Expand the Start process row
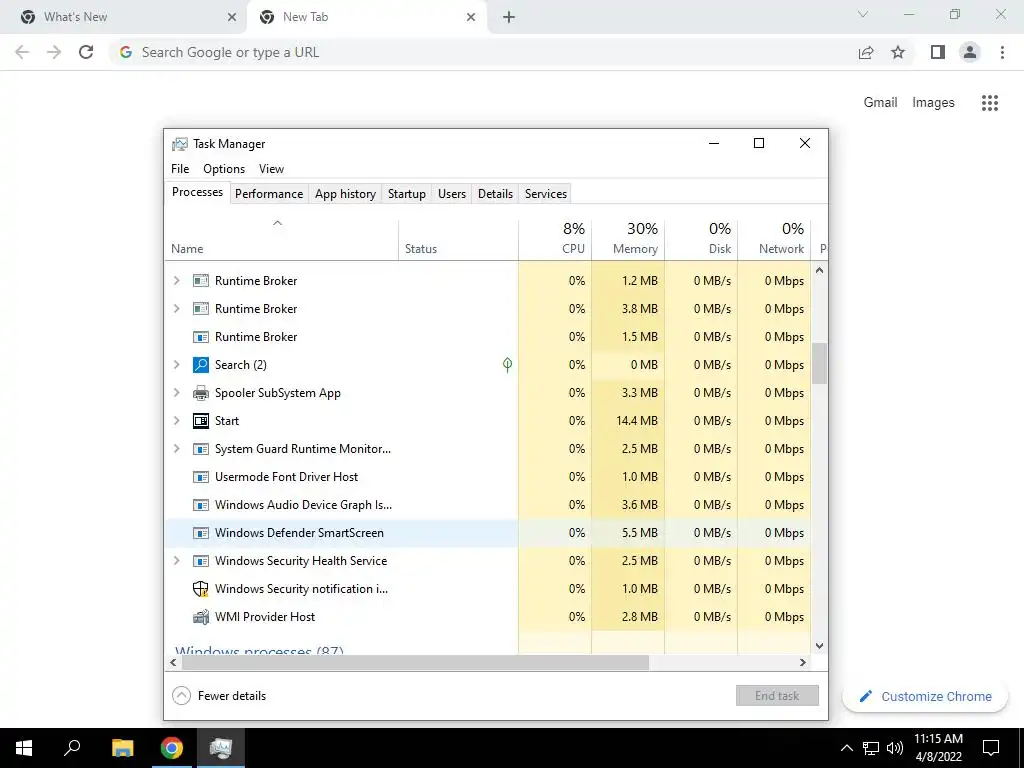Screen dimensions: 1024x768 pos(176,421)
